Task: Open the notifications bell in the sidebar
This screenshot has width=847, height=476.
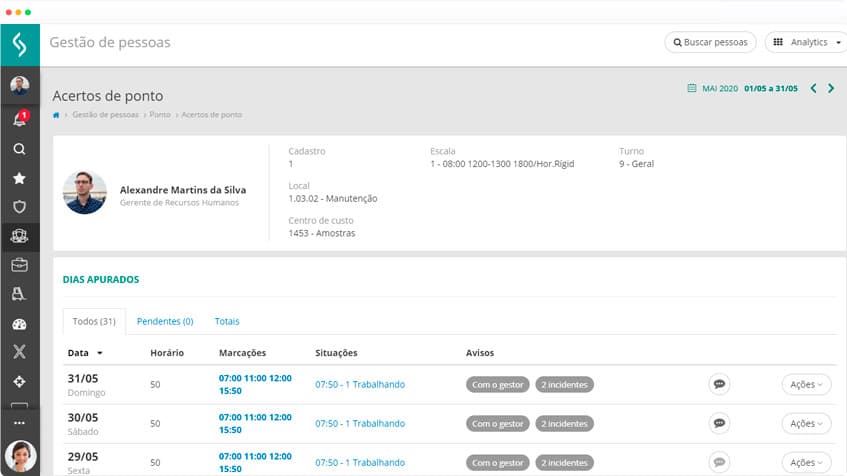Action: 19,119
